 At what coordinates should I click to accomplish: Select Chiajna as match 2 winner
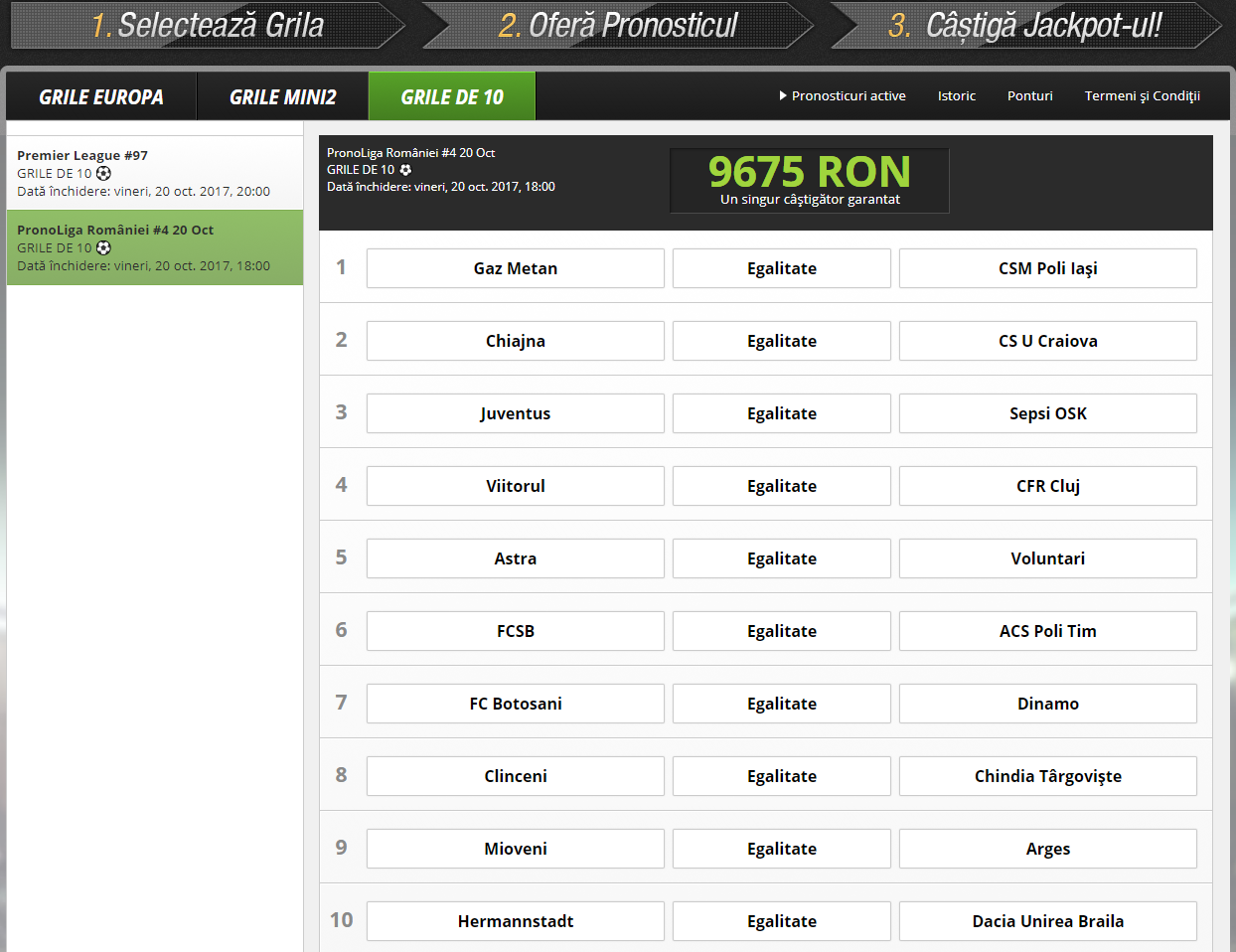coord(516,341)
